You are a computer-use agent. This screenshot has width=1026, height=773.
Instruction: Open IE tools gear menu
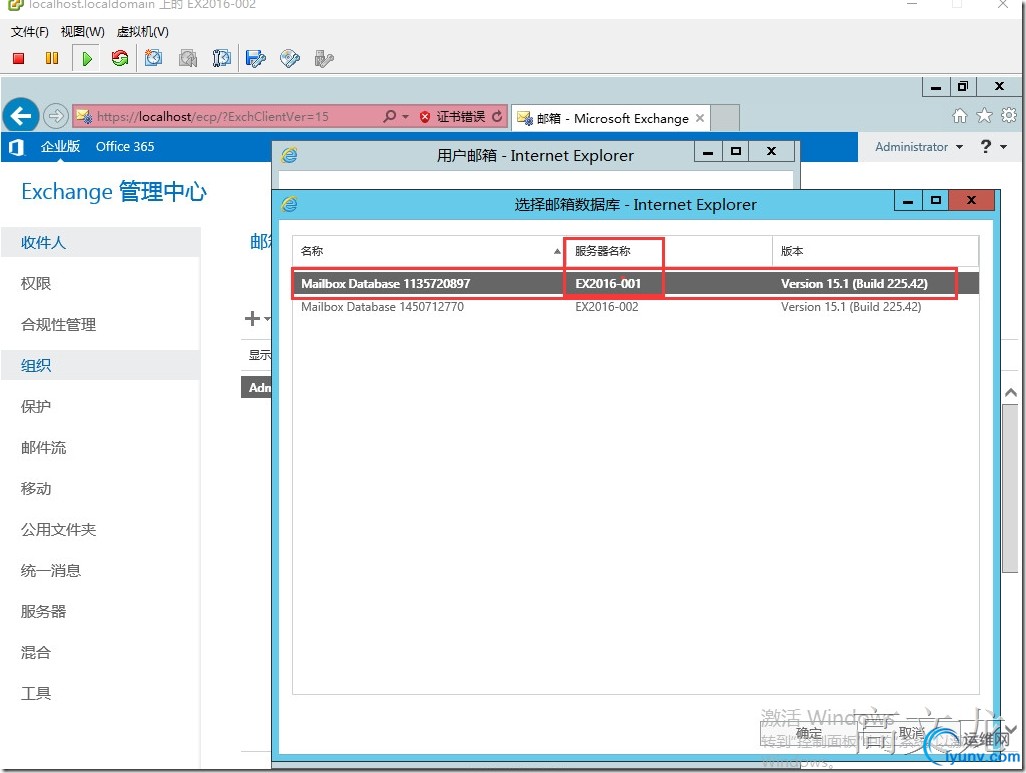coord(1009,116)
